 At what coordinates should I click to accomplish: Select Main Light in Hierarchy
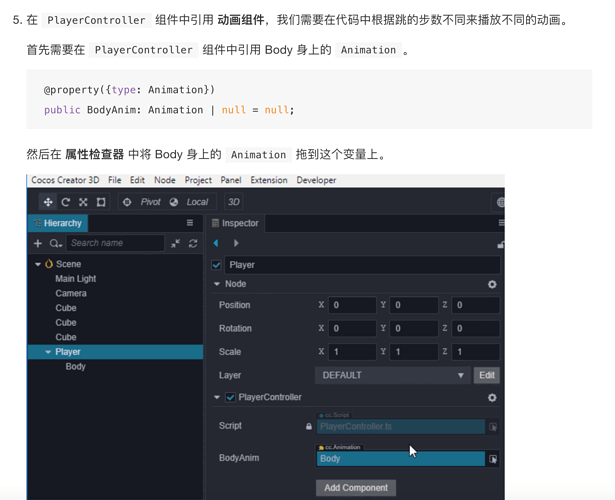tap(76, 279)
